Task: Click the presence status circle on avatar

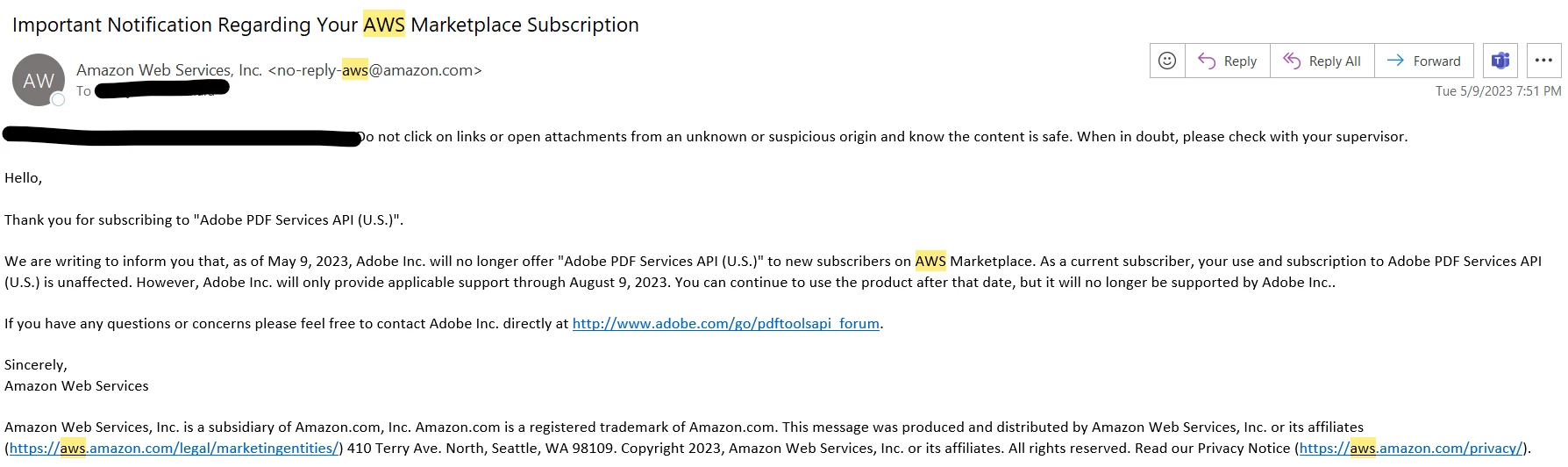Action: pyautogui.click(x=59, y=100)
